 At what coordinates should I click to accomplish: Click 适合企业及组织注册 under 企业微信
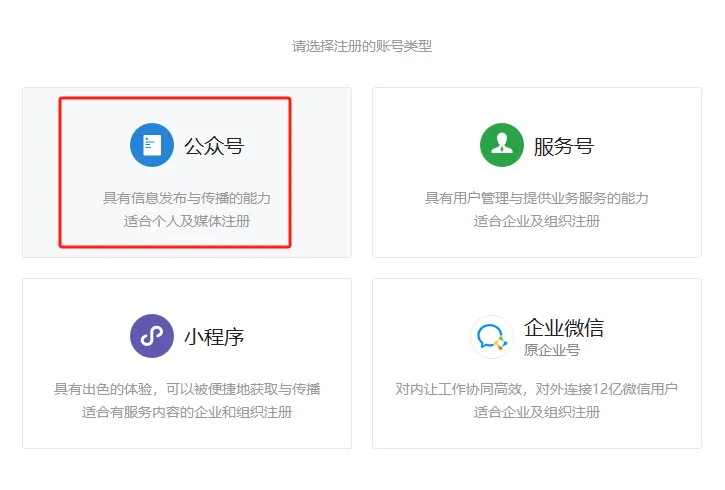536,412
